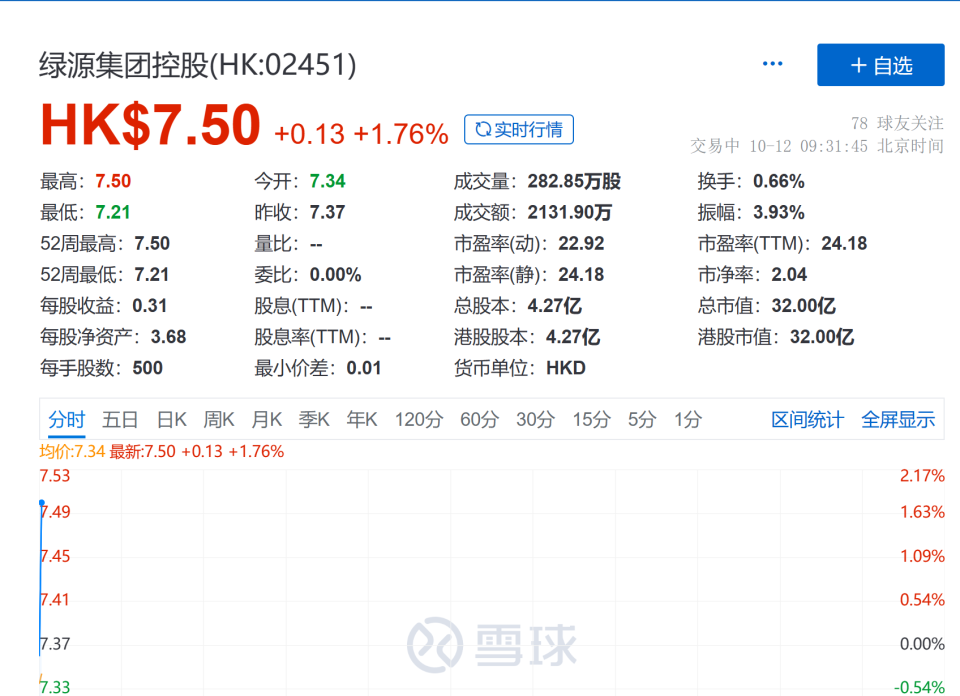Switch to the 60分 interval tab
Image resolution: width=960 pixels, height=696 pixels.
click(479, 420)
